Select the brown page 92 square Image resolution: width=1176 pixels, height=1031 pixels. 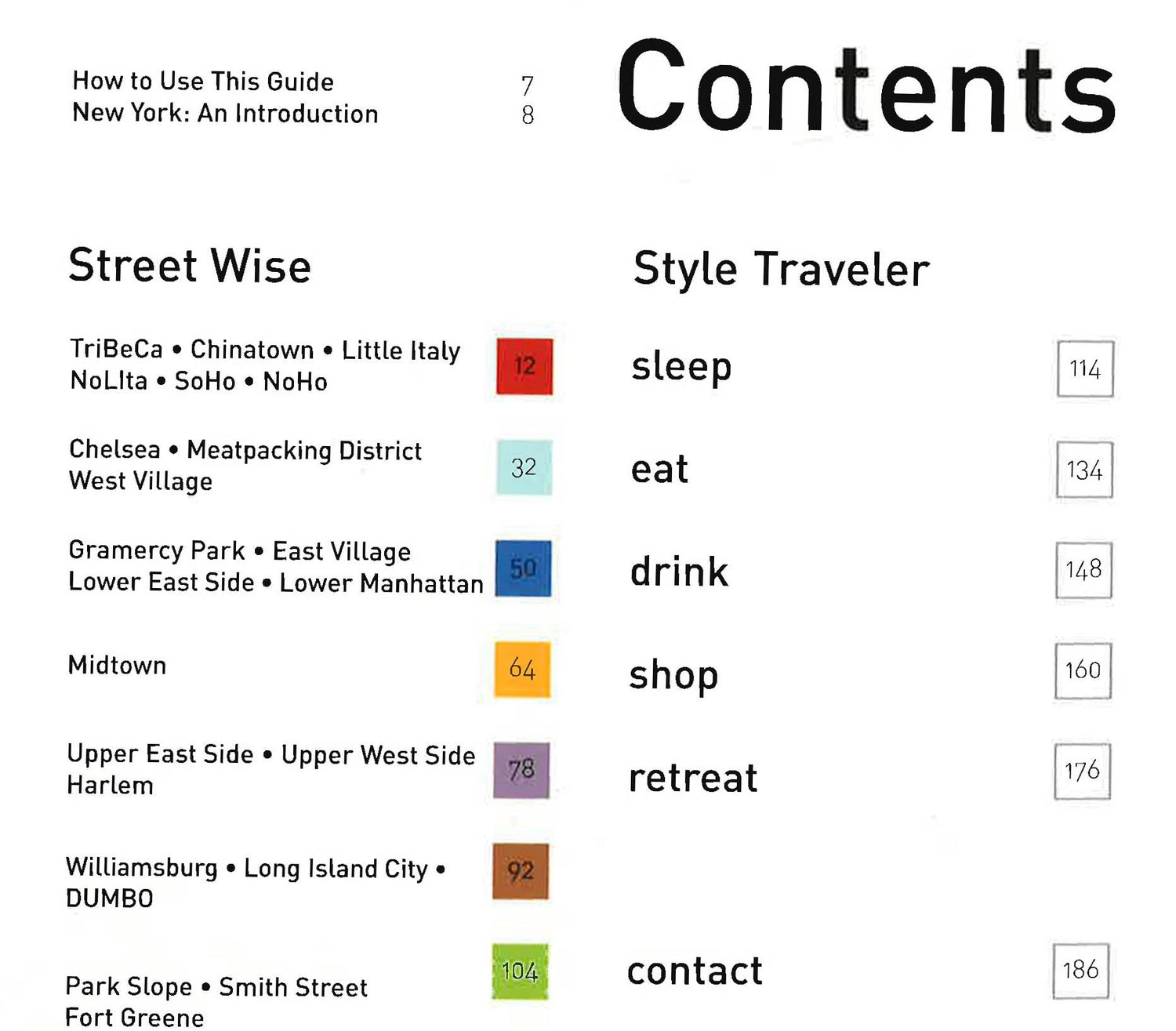(x=521, y=871)
